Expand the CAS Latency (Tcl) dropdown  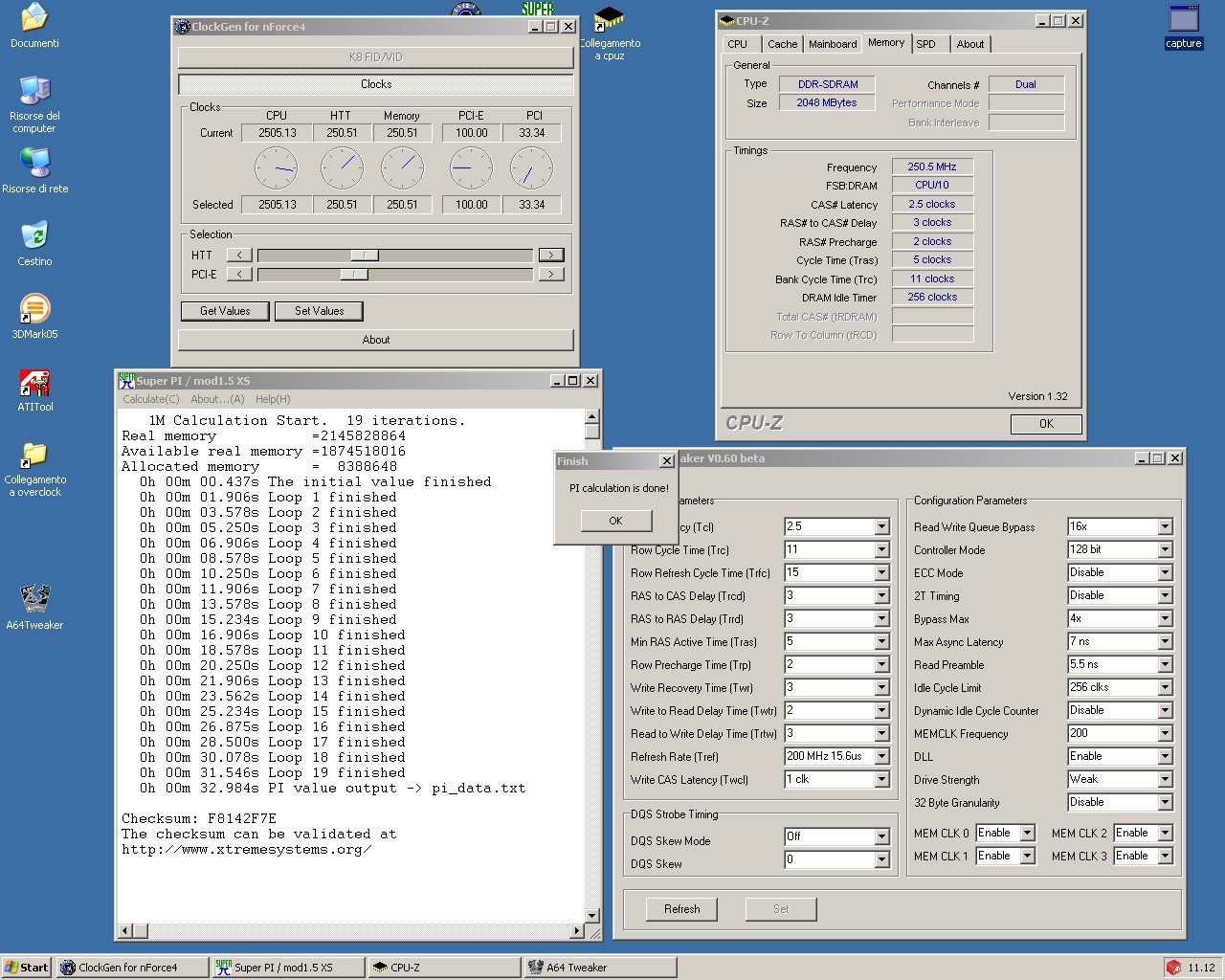[881, 527]
